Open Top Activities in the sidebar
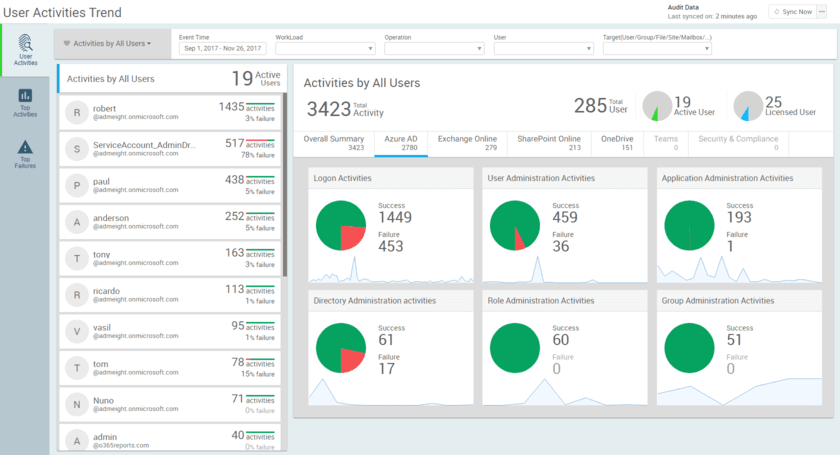This screenshot has width=840, height=455. pyautogui.click(x=26, y=101)
